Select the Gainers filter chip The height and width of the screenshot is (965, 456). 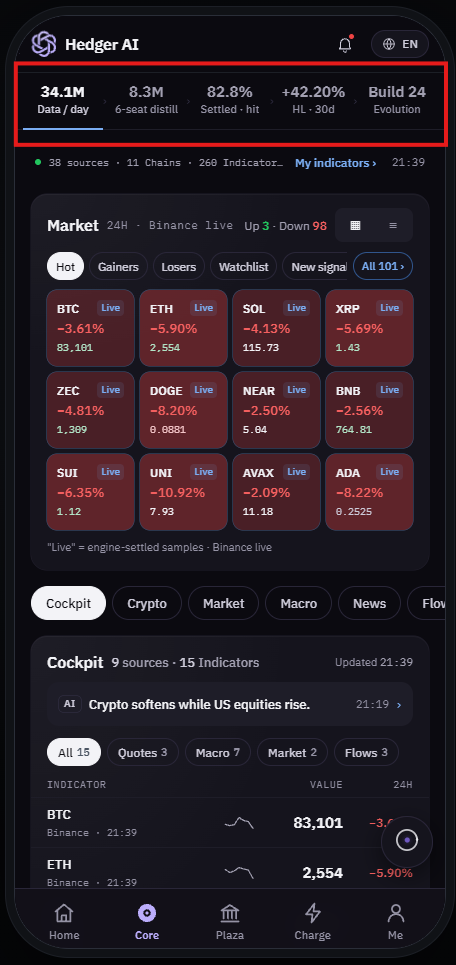(118, 267)
